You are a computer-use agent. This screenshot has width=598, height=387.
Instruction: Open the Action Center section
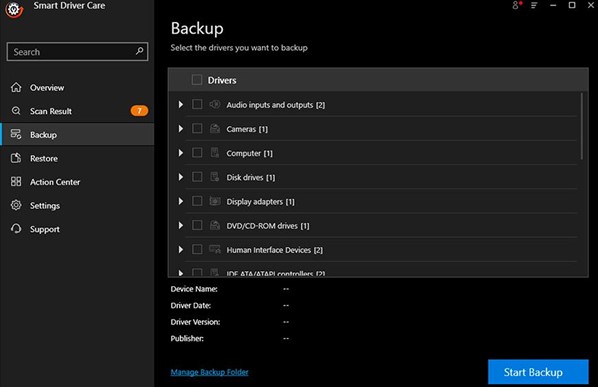point(77,181)
